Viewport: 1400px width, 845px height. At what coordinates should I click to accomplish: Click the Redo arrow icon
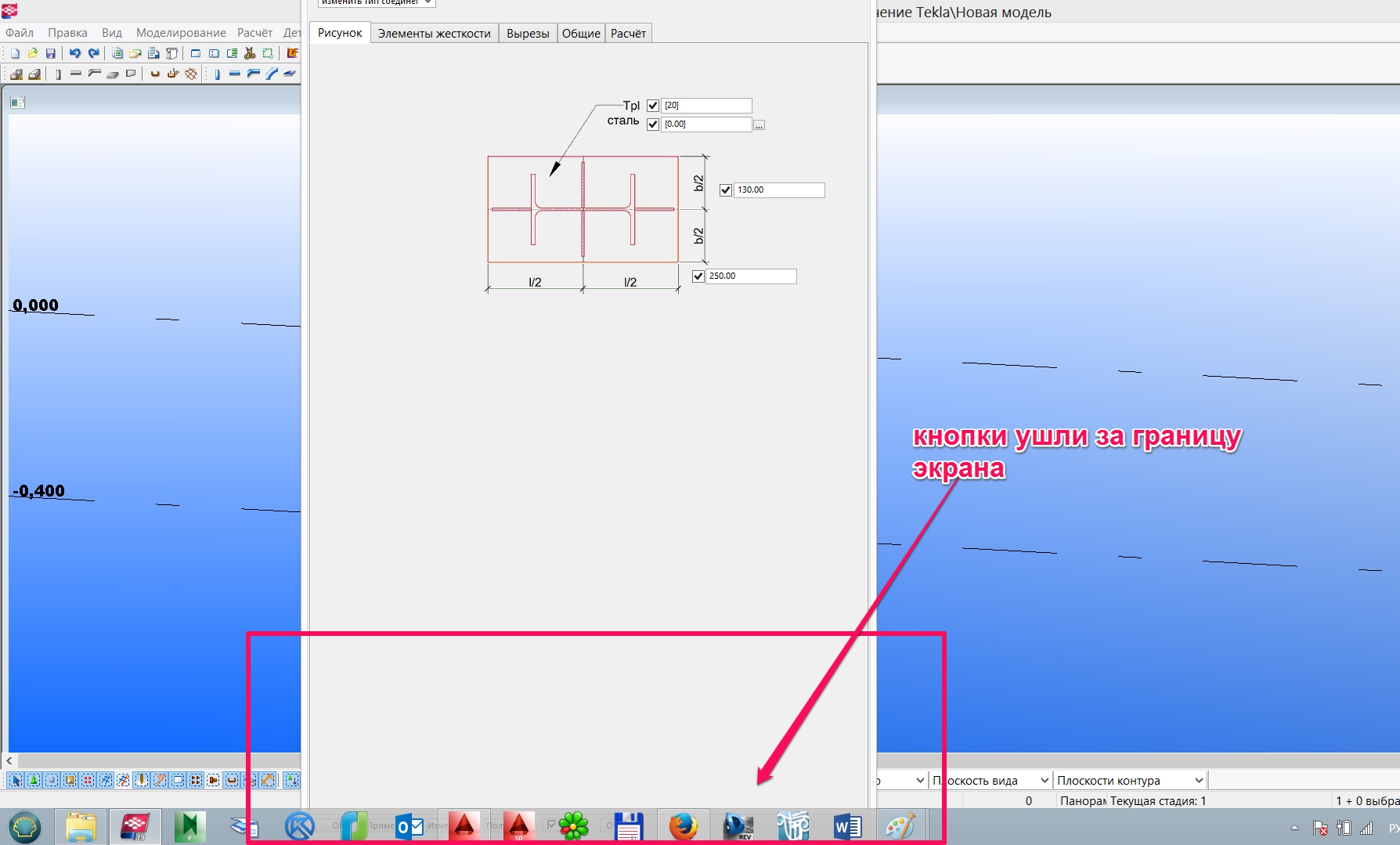point(94,53)
